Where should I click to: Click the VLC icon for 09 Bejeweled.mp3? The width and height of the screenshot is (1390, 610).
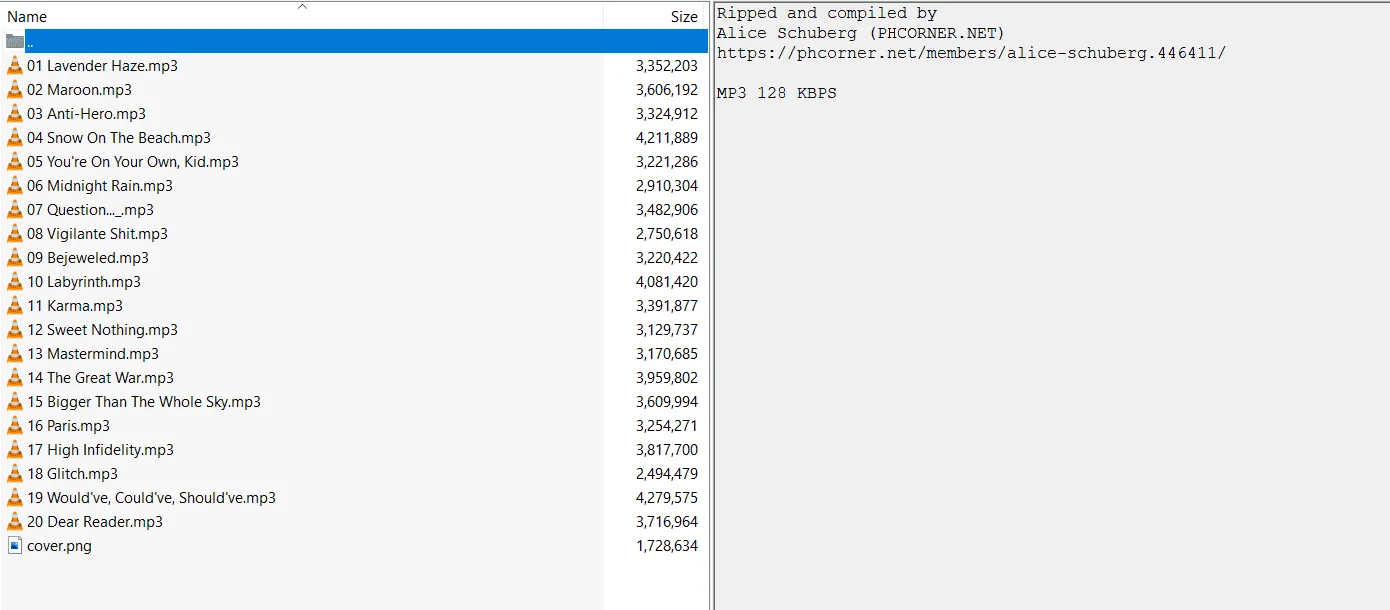[x=15, y=258]
